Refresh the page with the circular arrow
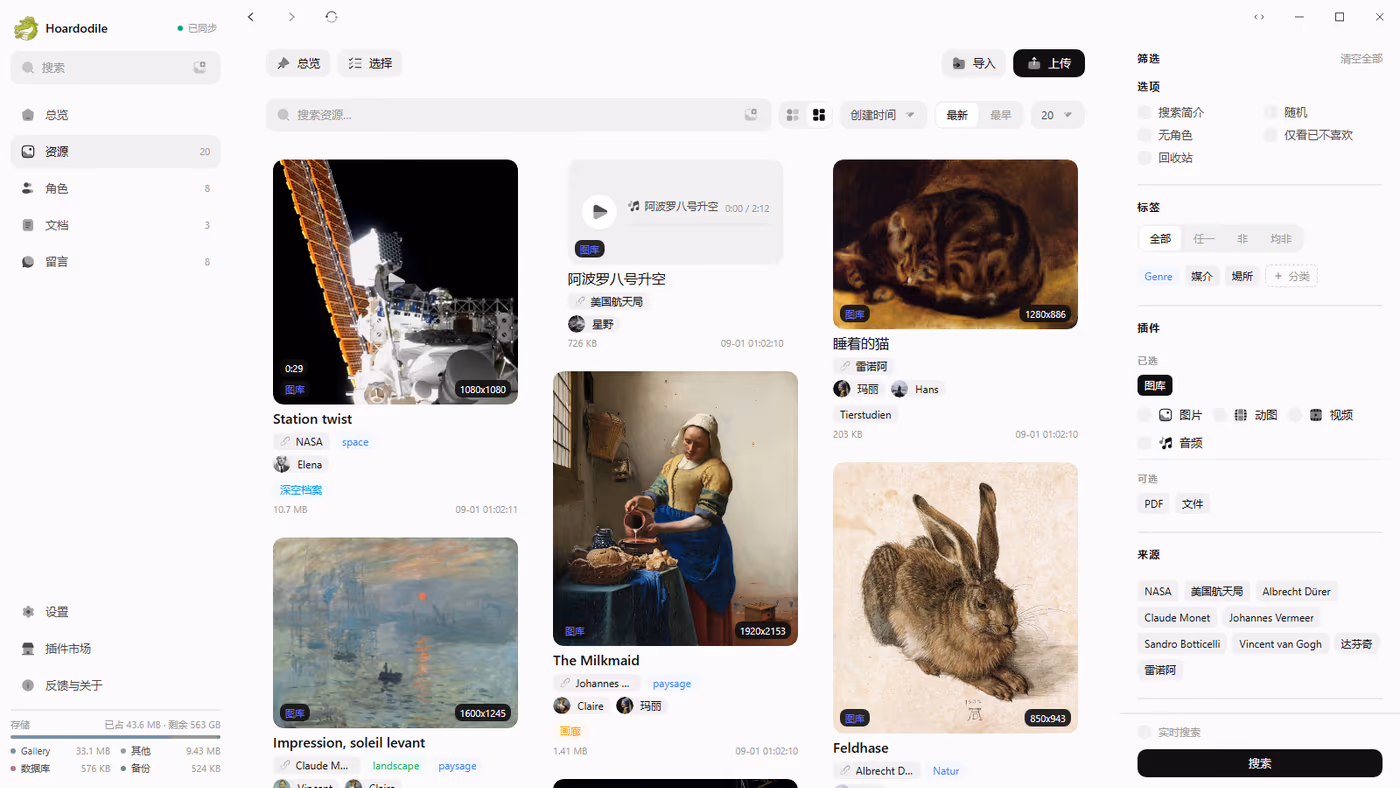Screen dimensions: 1400x788 click(332, 17)
